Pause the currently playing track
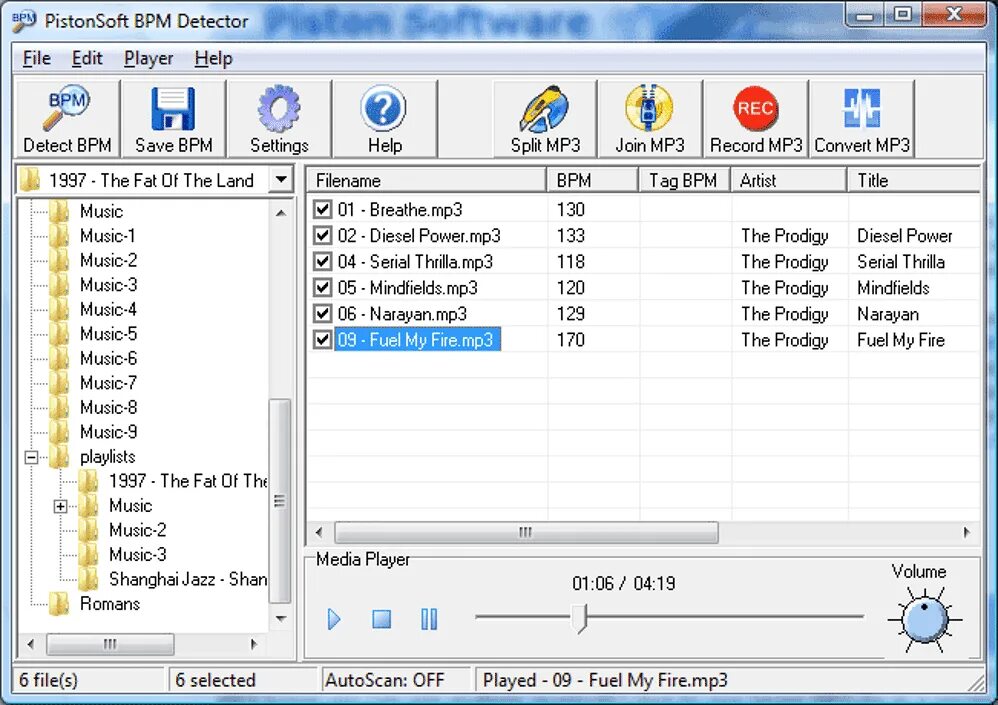 point(428,620)
